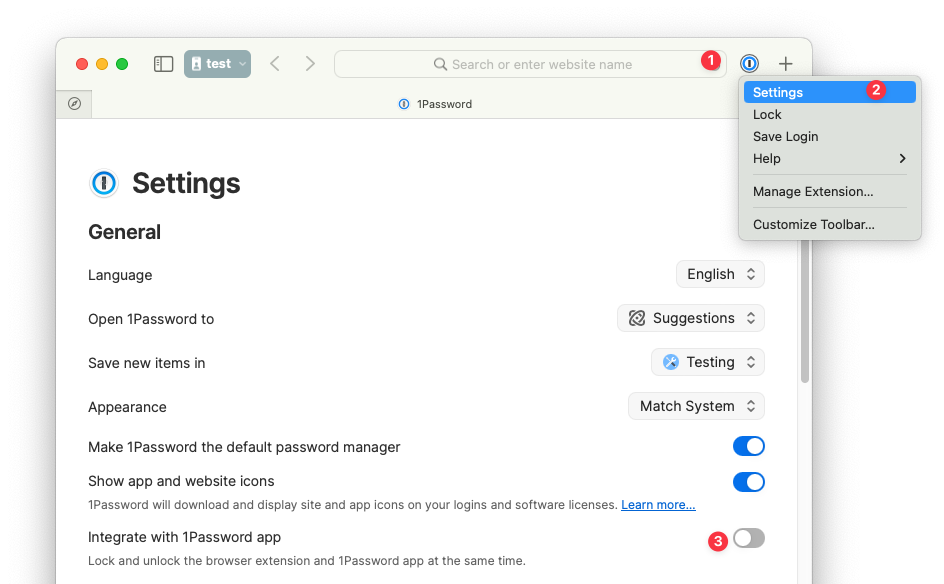Click the Suggestions icon in Open 1Password dropdown

pos(637,318)
